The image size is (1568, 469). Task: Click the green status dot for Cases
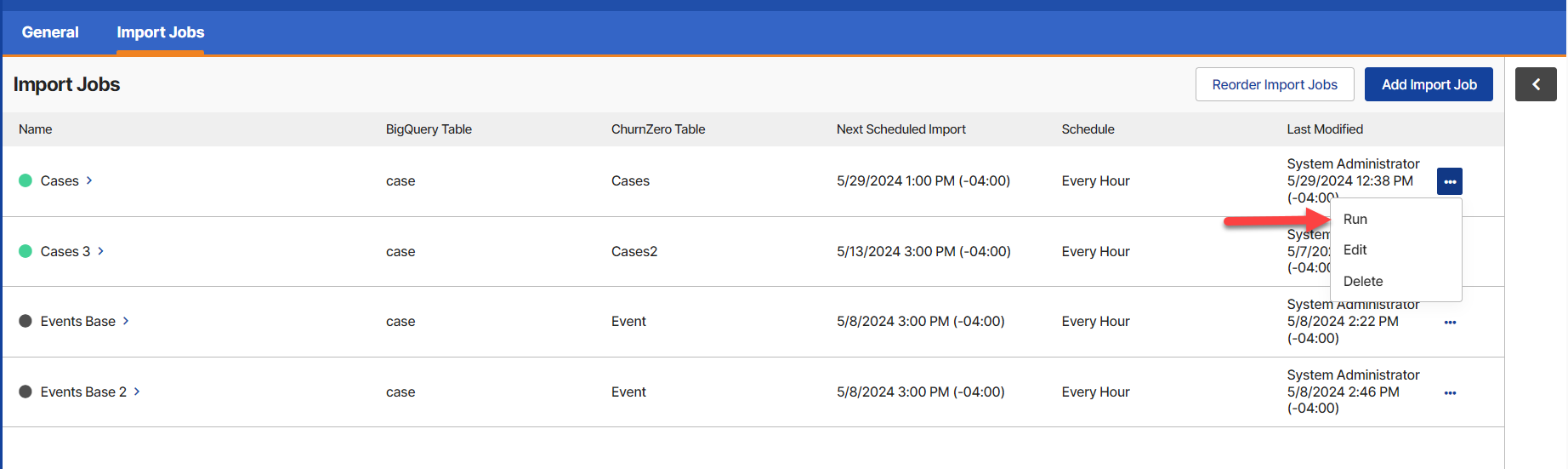[26, 180]
